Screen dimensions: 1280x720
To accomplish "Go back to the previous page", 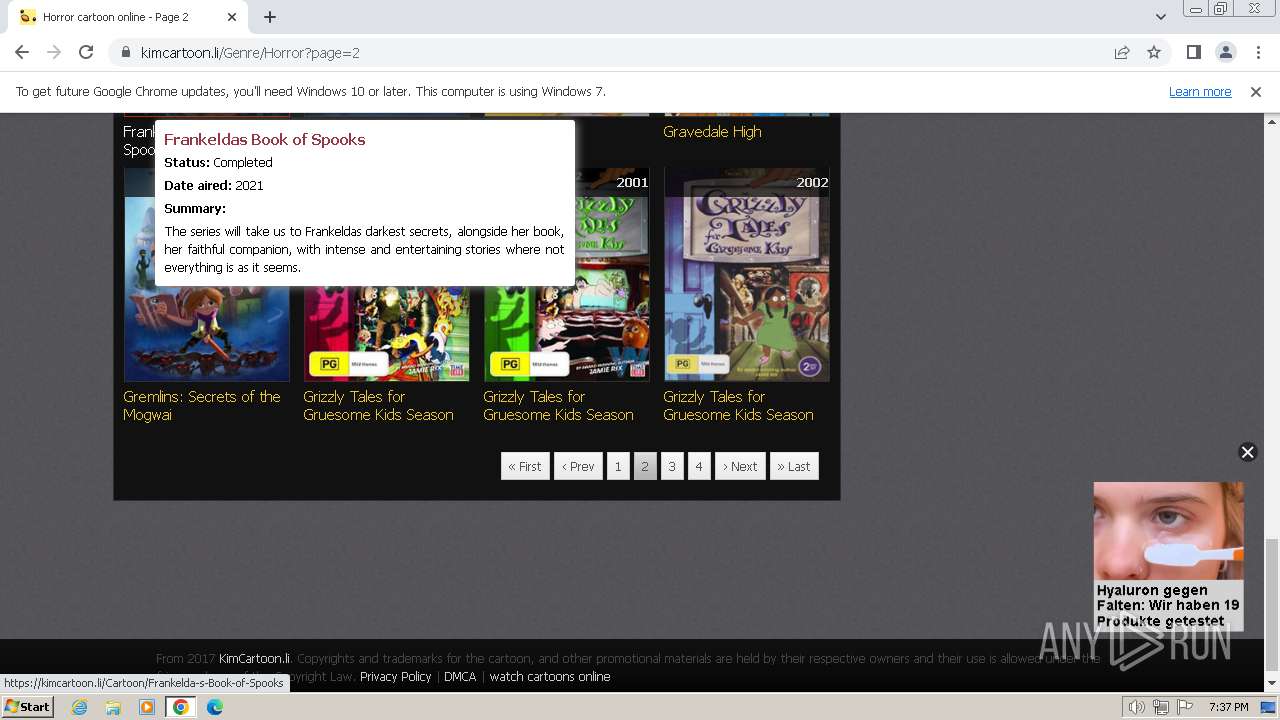I will (22, 52).
